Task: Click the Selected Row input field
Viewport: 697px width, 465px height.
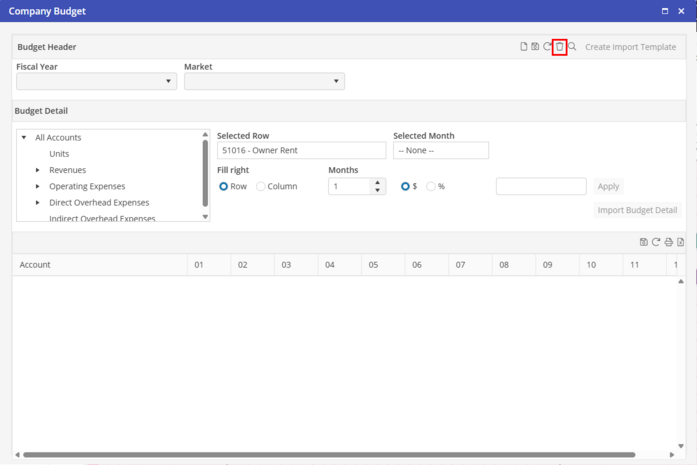Action: [301, 151]
